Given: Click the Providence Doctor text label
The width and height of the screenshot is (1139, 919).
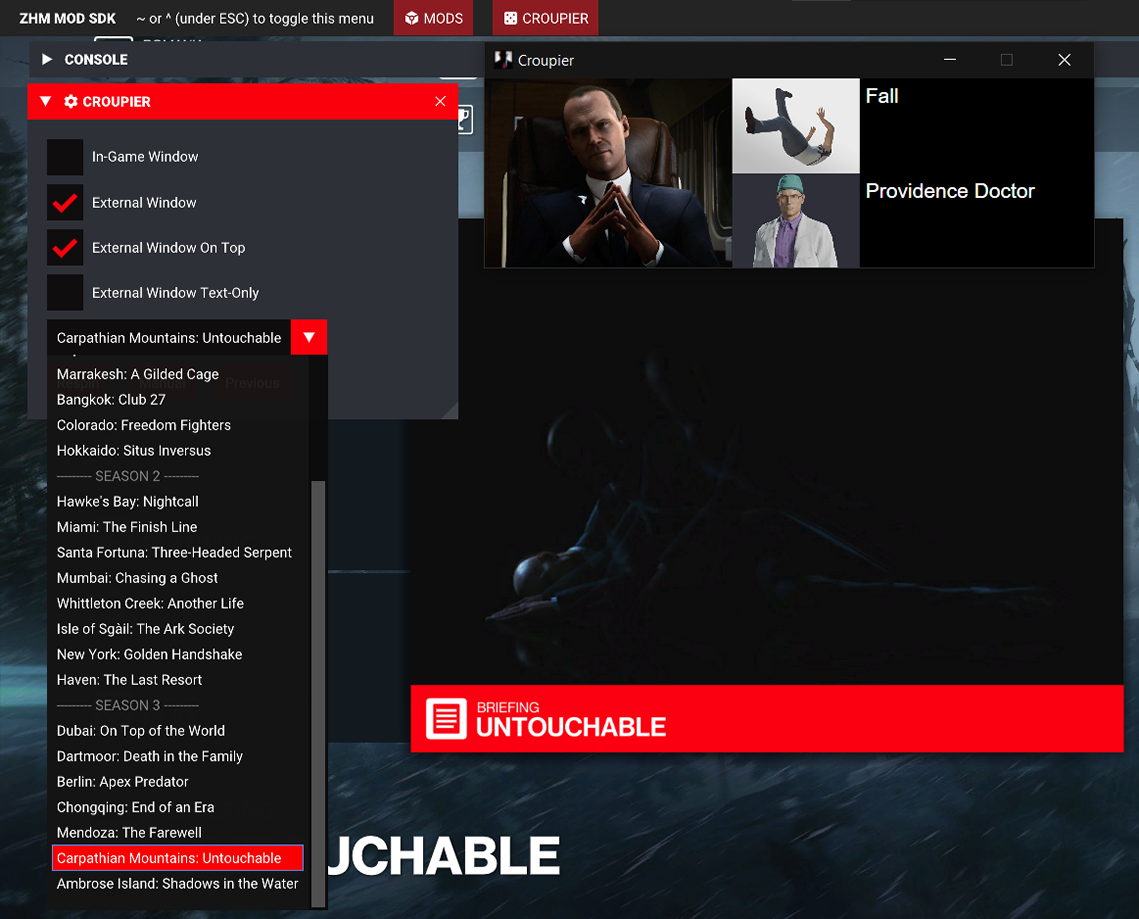Looking at the screenshot, I should [x=950, y=191].
